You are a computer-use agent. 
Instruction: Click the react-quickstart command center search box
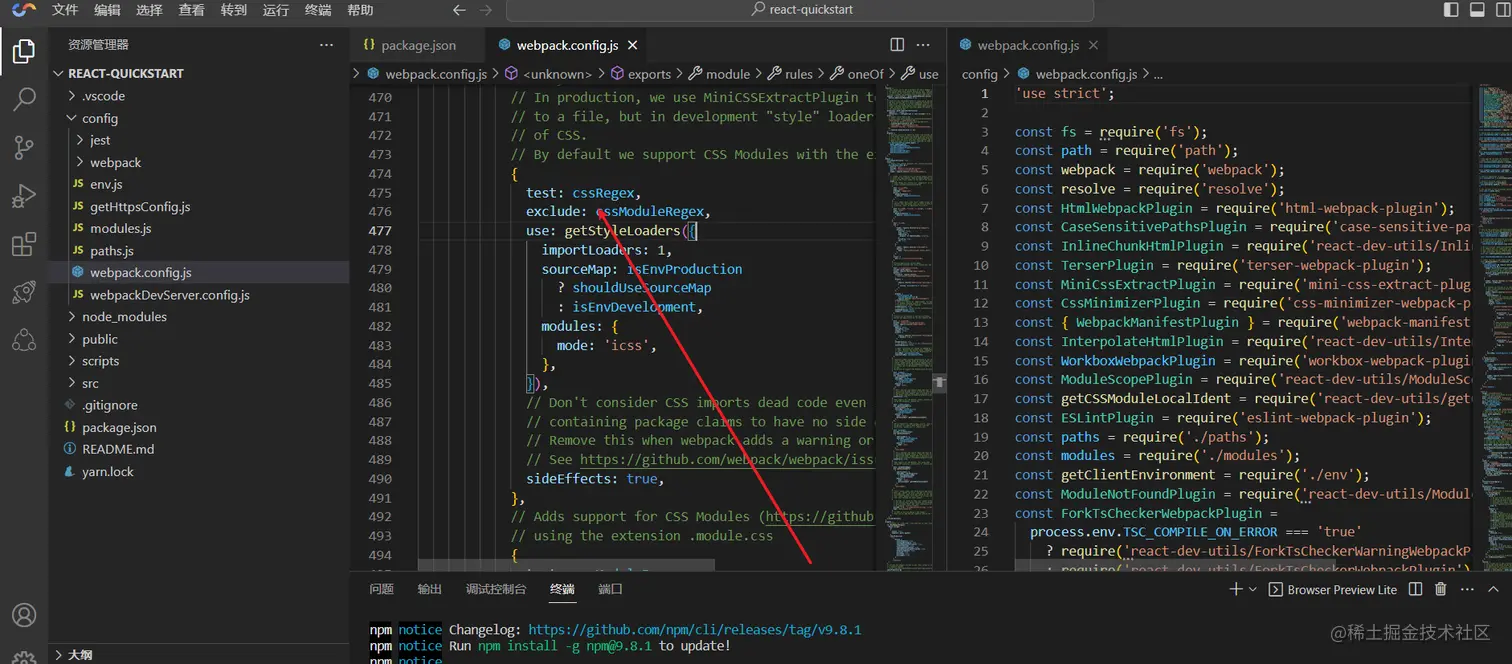coord(799,10)
